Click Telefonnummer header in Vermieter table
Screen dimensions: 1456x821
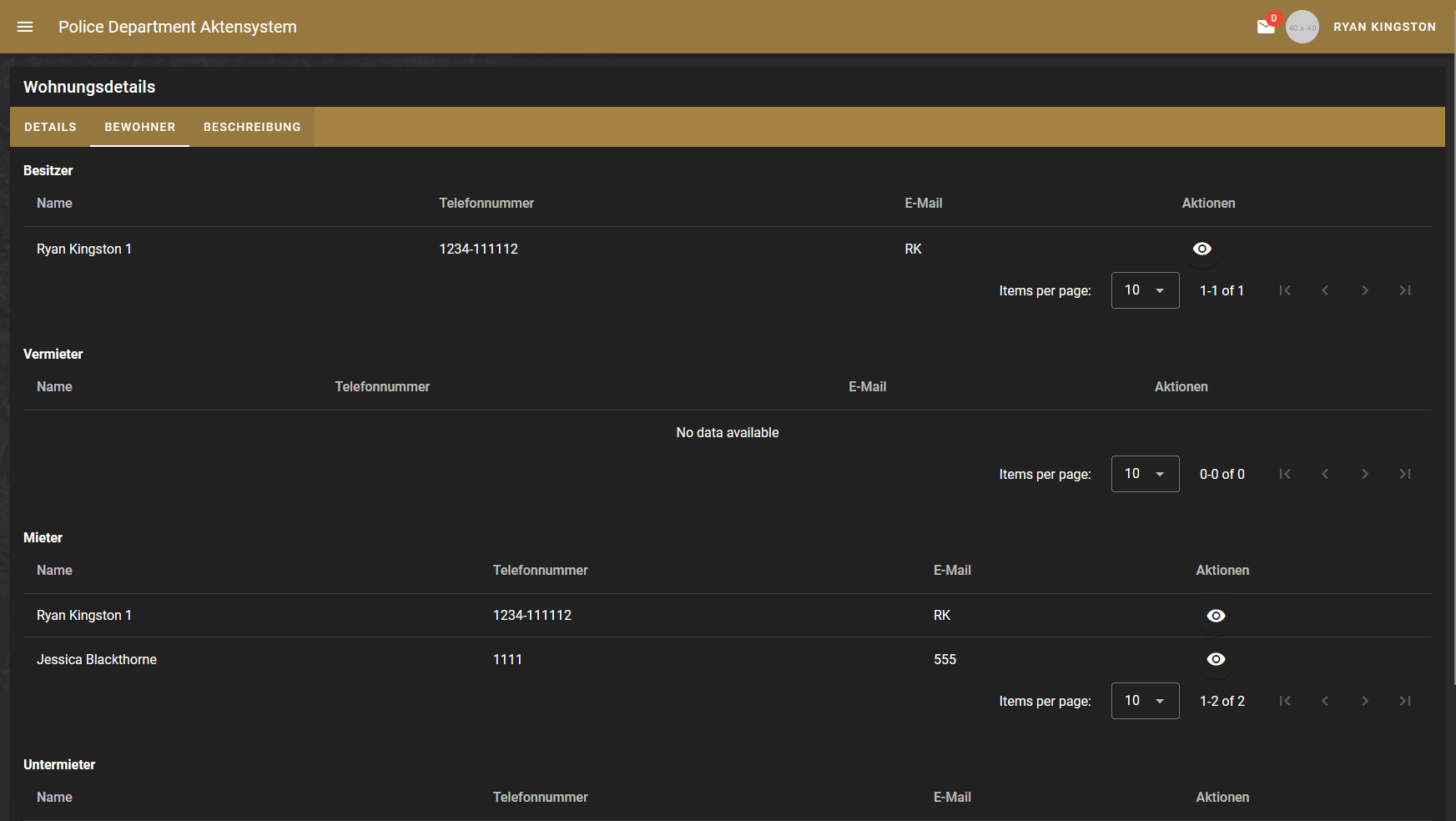pyautogui.click(x=382, y=387)
